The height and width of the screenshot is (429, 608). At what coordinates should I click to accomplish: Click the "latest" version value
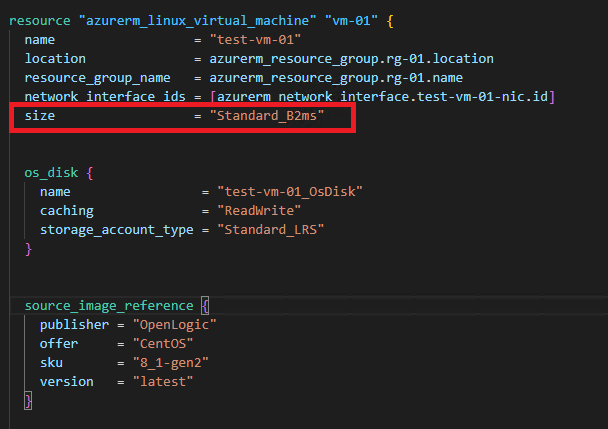(163, 382)
